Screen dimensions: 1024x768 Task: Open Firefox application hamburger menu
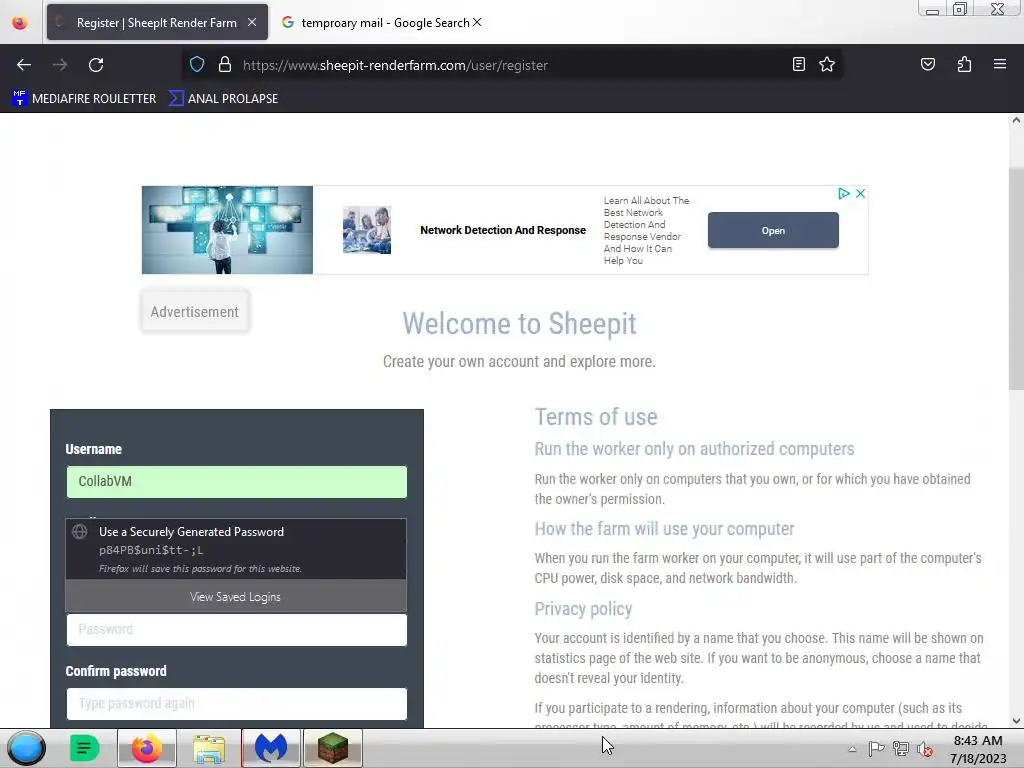point(1000,64)
